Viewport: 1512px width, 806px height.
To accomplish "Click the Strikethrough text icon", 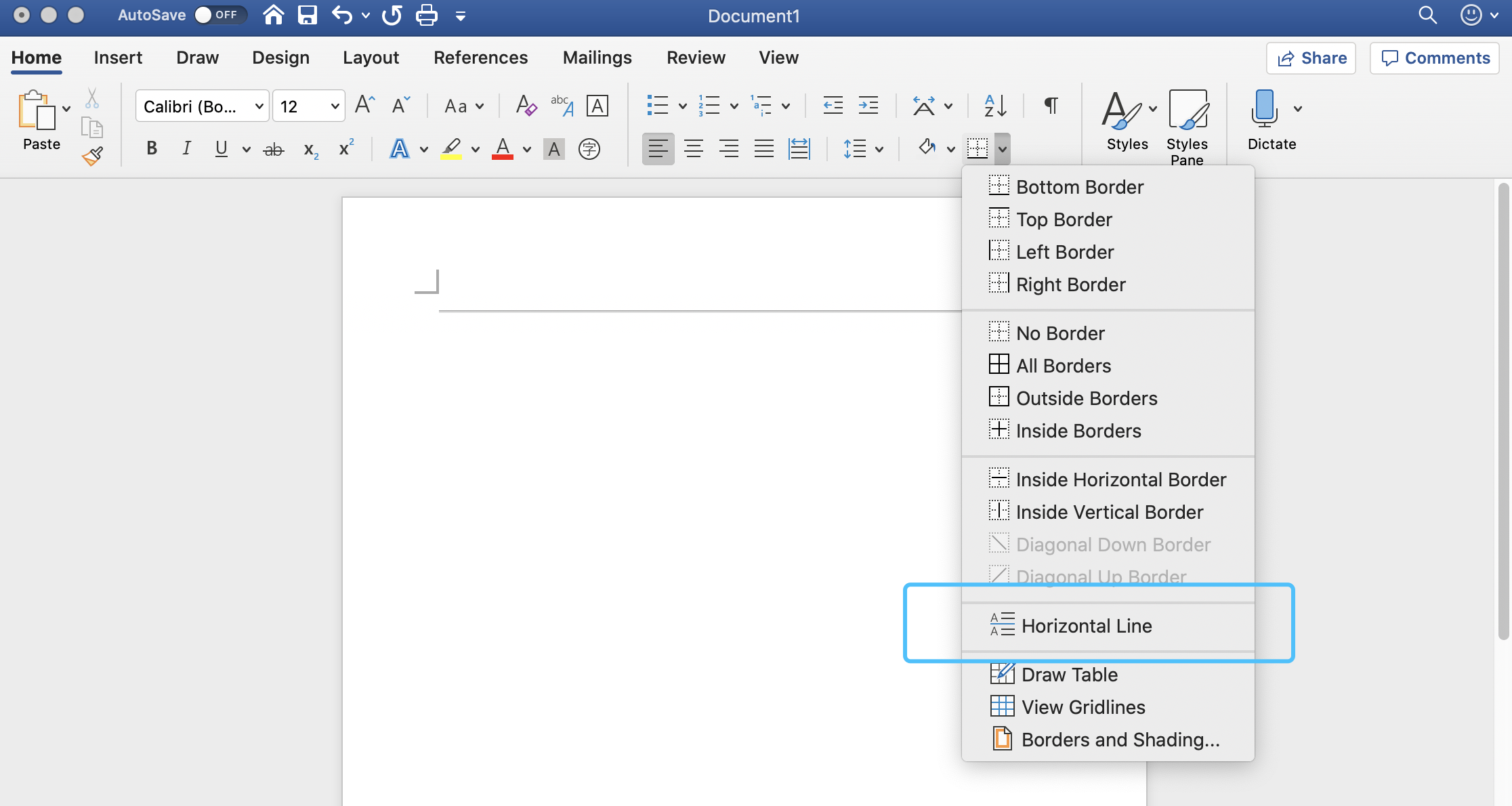I will click(273, 149).
